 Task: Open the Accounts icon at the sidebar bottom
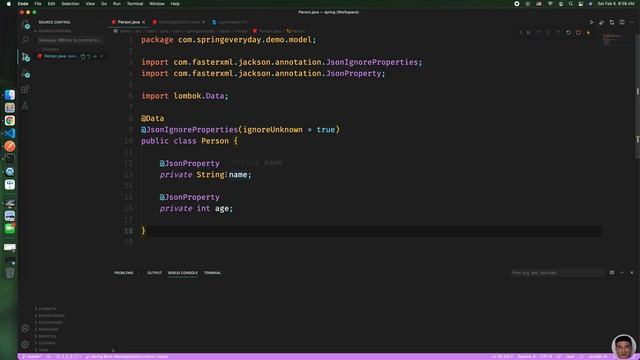[25, 328]
